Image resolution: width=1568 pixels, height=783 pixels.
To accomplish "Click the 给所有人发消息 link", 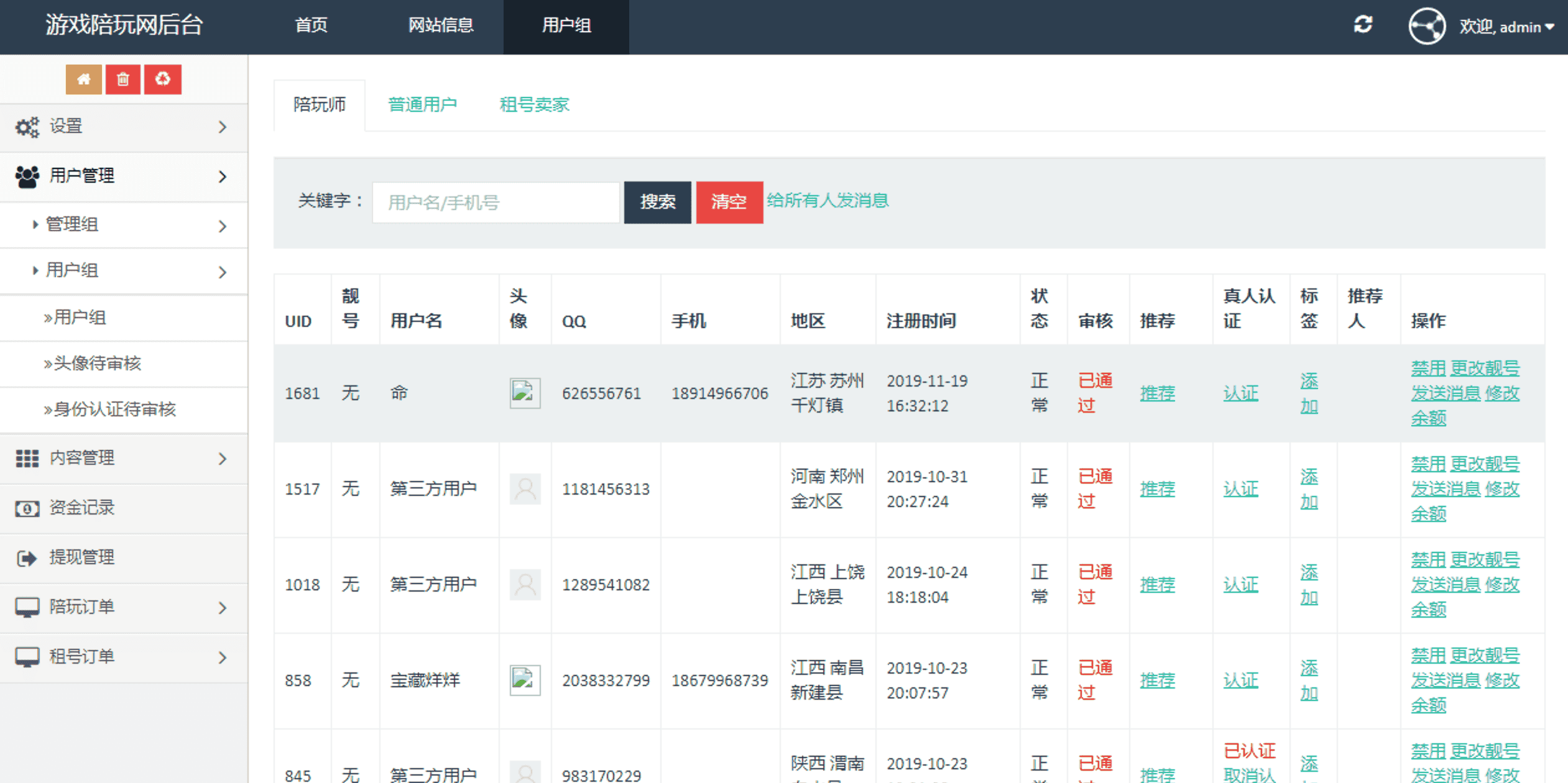I will 828,200.
